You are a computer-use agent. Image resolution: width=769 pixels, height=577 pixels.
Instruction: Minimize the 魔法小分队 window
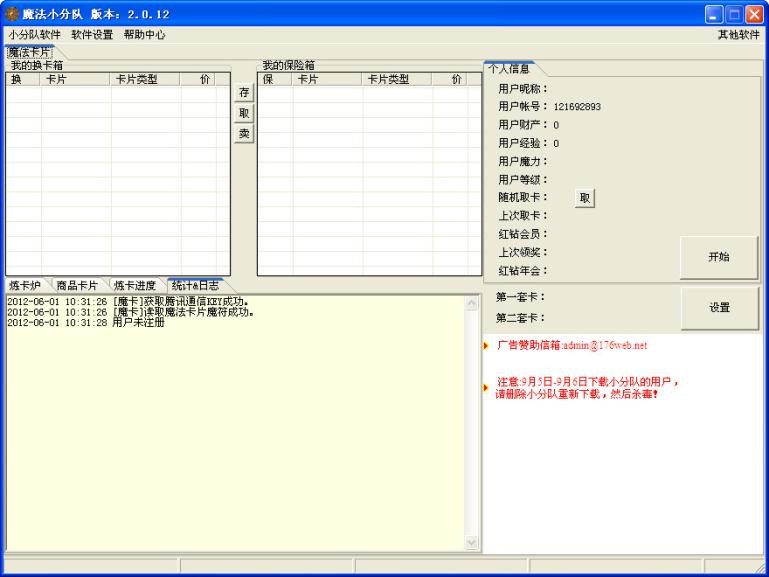point(714,15)
